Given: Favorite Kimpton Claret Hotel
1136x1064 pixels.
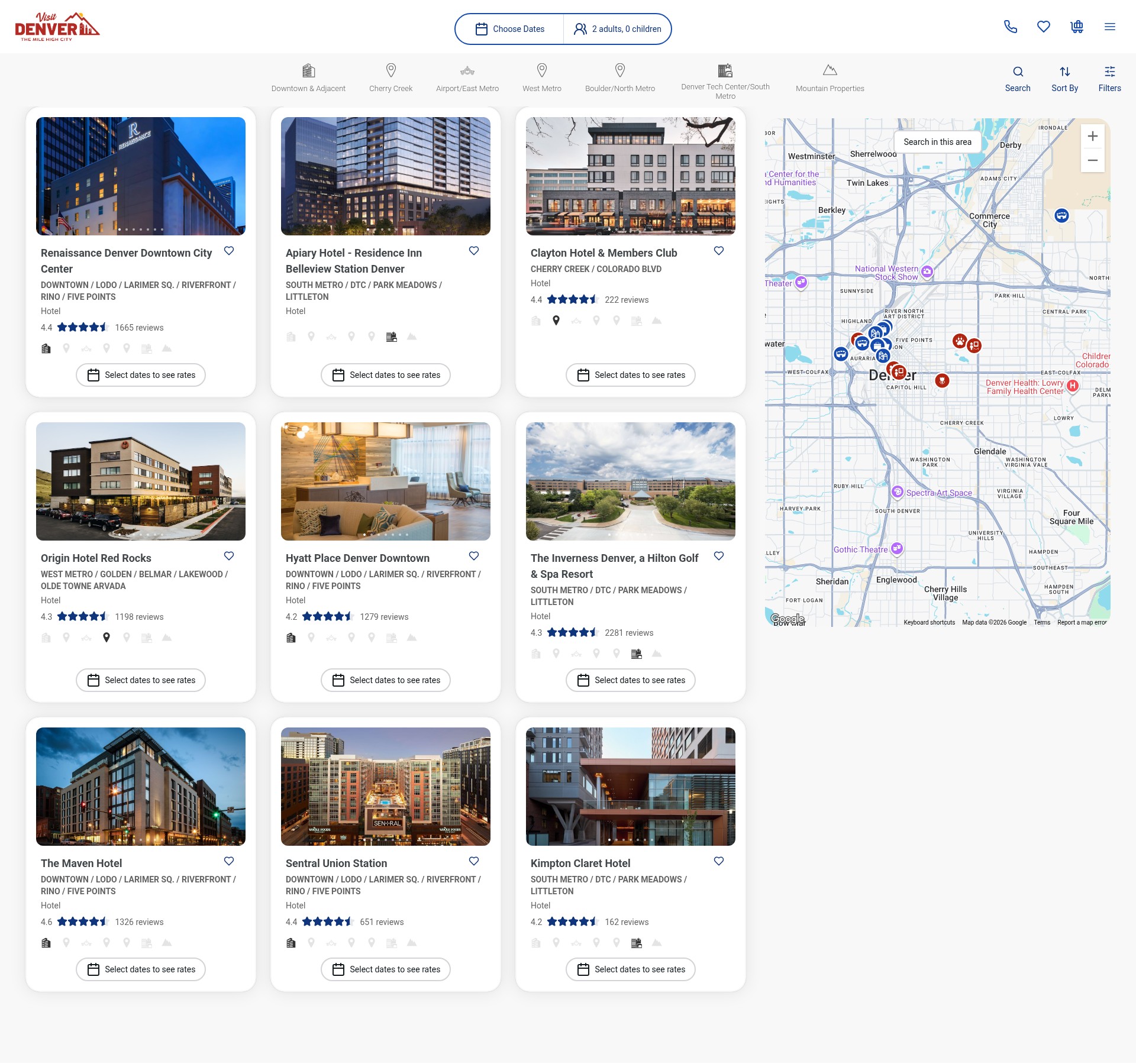Looking at the screenshot, I should tap(719, 861).
